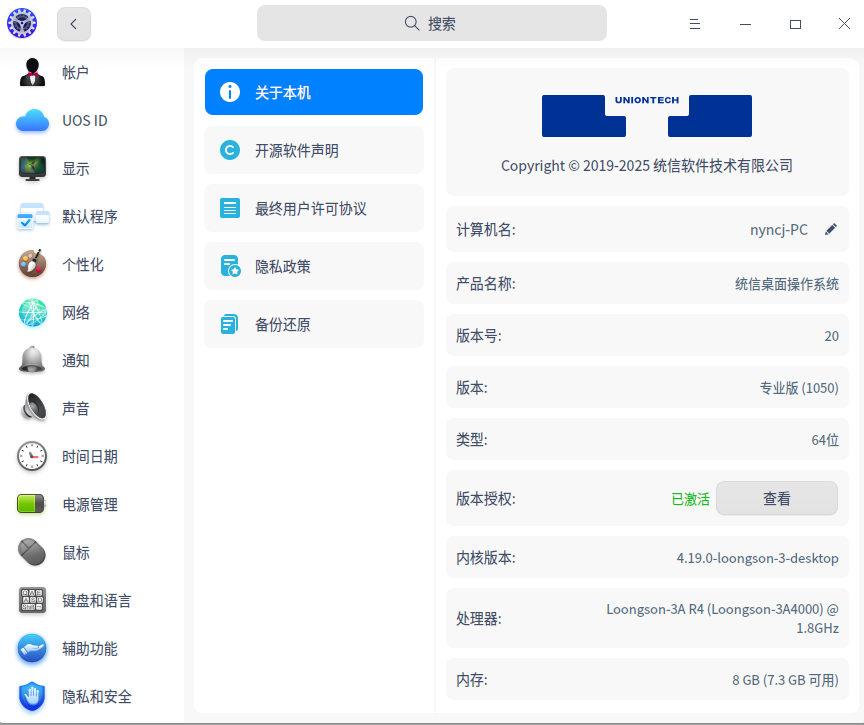The image size is (864, 725).
Task: Click the Control Center gear logo icon
Action: tap(22, 24)
